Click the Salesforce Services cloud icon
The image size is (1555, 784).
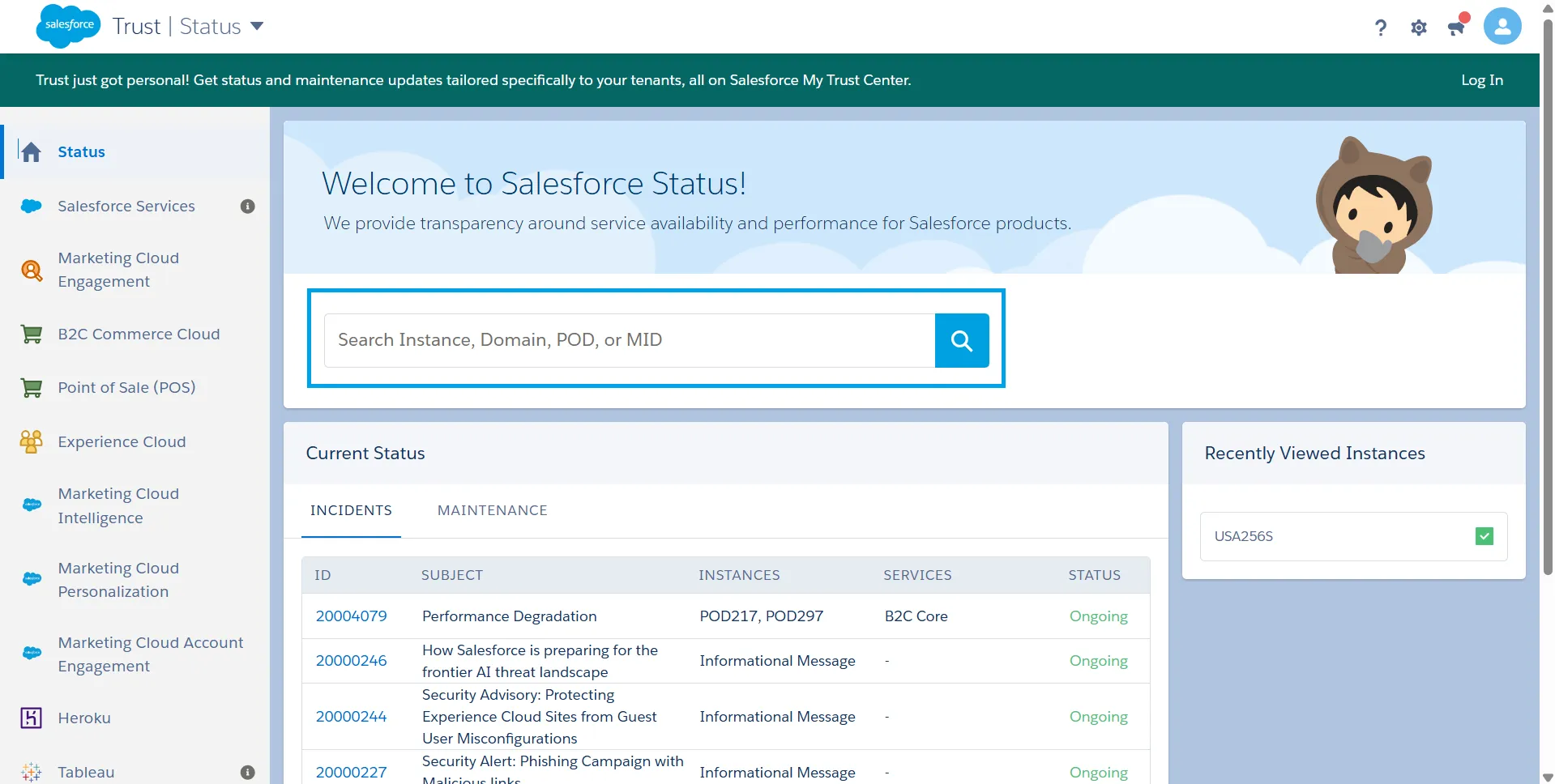click(32, 206)
